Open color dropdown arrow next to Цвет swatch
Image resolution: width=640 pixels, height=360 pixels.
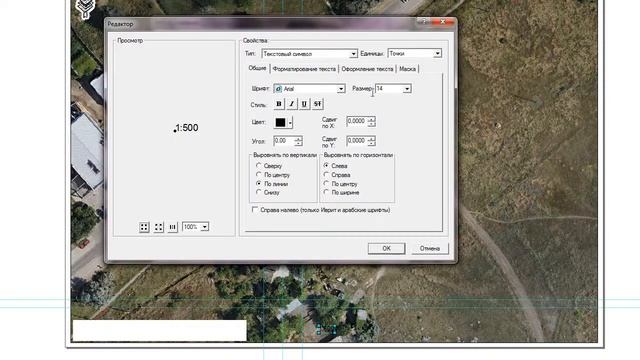coord(290,122)
